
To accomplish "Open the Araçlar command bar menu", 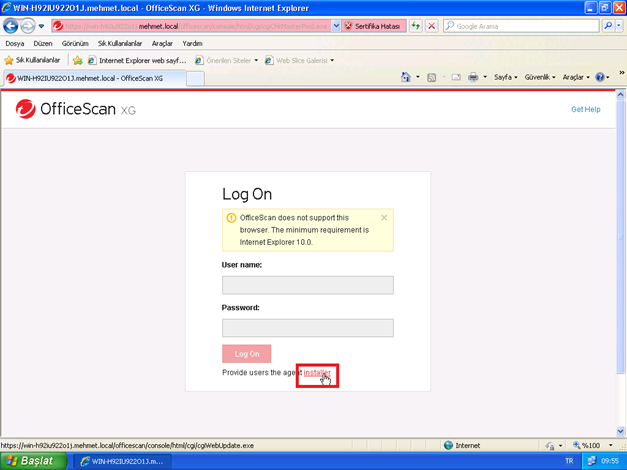I will pos(576,77).
